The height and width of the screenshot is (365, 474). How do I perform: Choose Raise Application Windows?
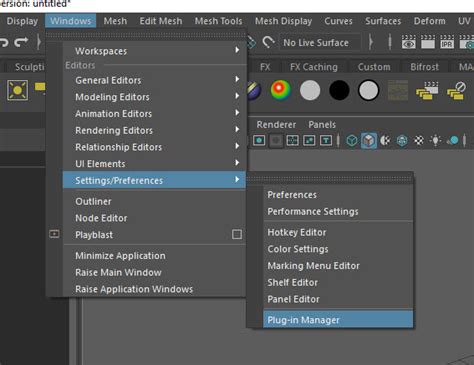point(154,289)
